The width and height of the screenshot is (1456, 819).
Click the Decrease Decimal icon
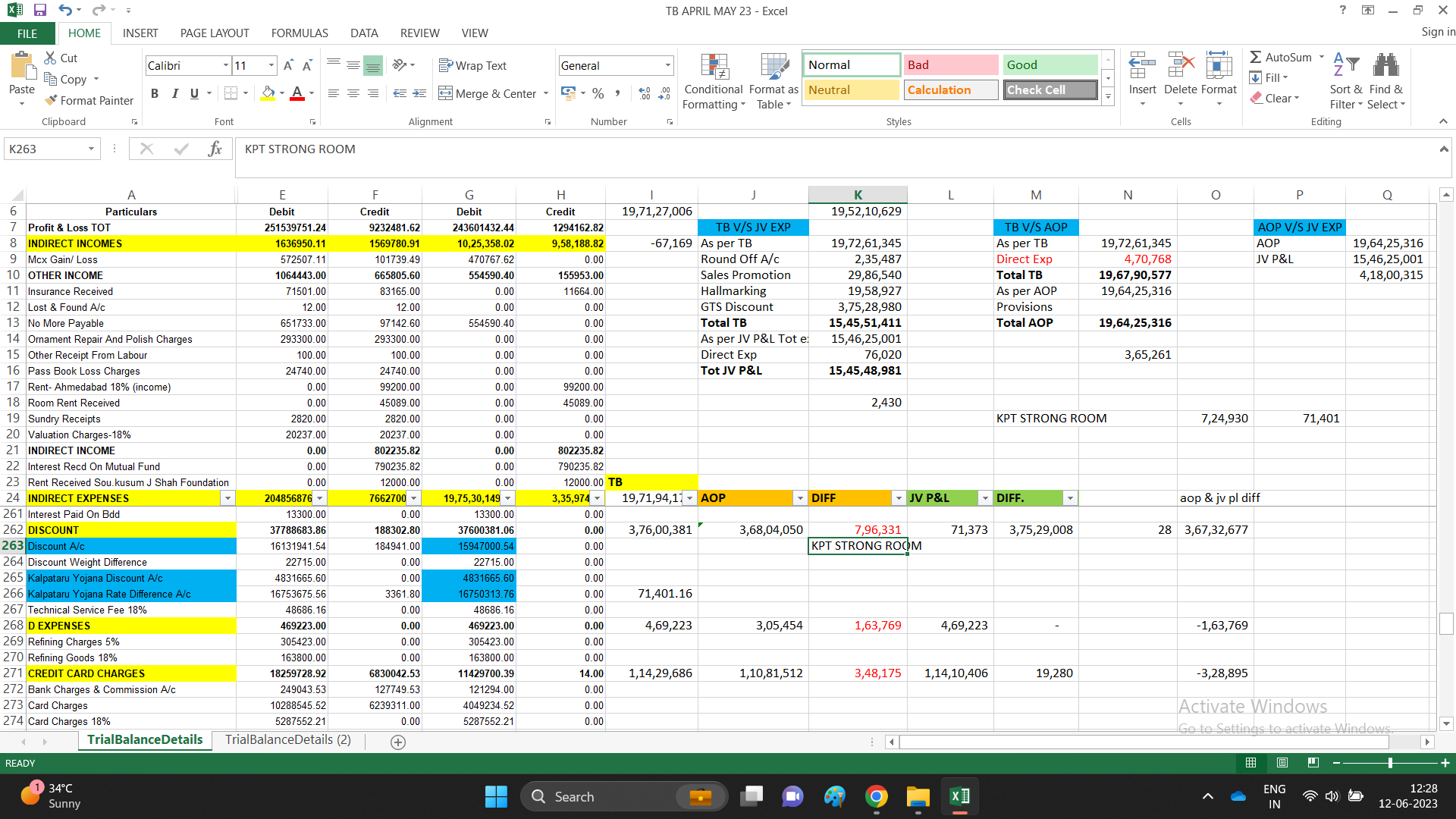[664, 93]
